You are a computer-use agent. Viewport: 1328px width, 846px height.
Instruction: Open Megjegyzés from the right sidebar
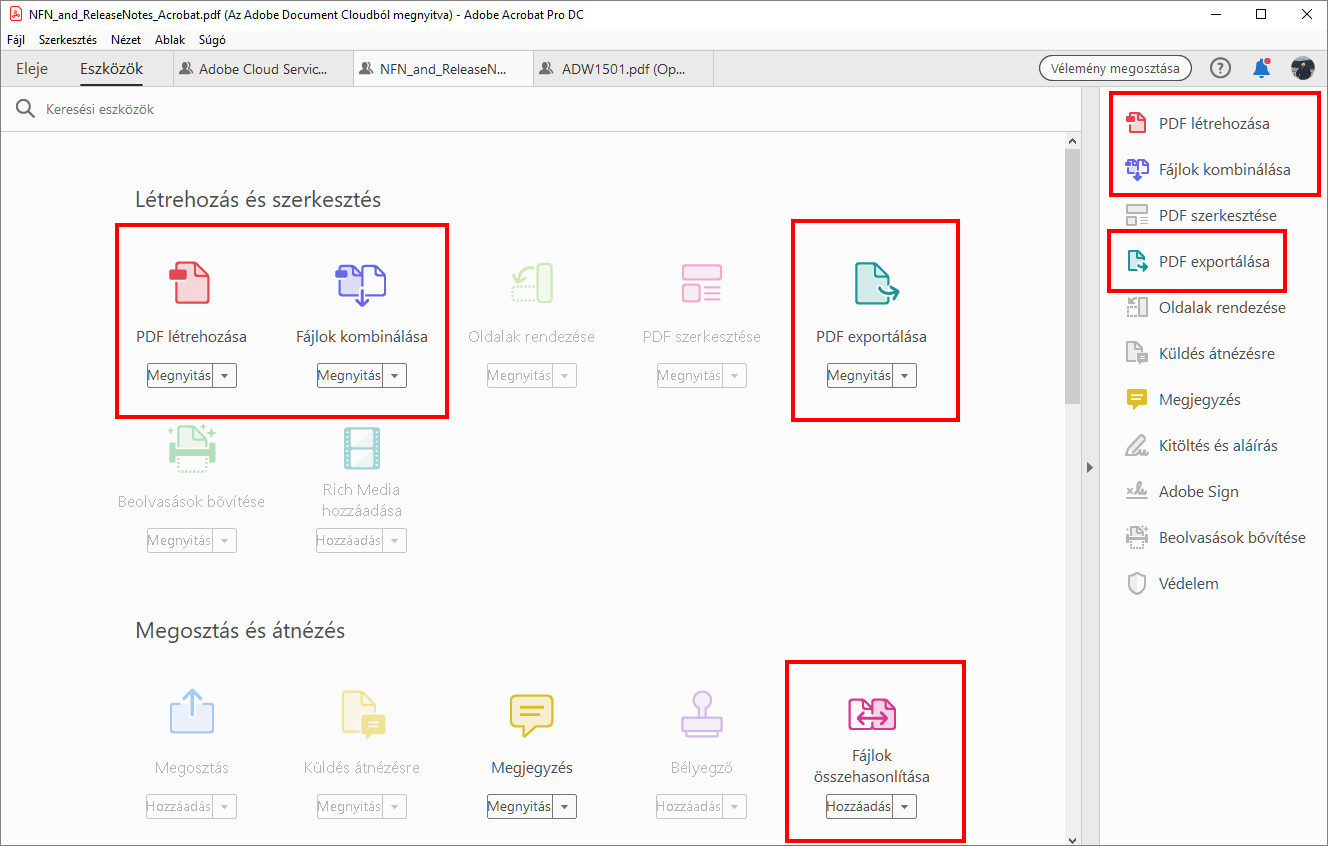pos(1186,399)
